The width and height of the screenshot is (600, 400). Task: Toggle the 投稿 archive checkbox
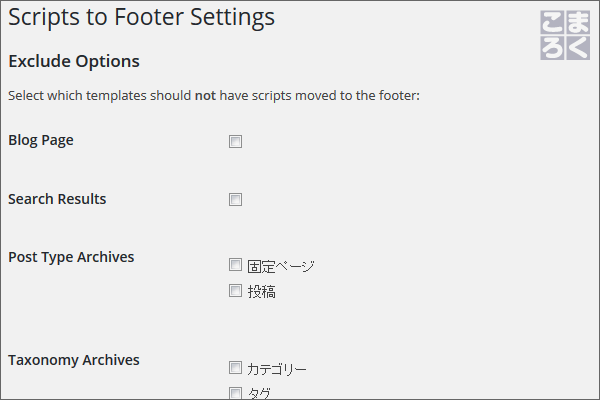tap(235, 291)
